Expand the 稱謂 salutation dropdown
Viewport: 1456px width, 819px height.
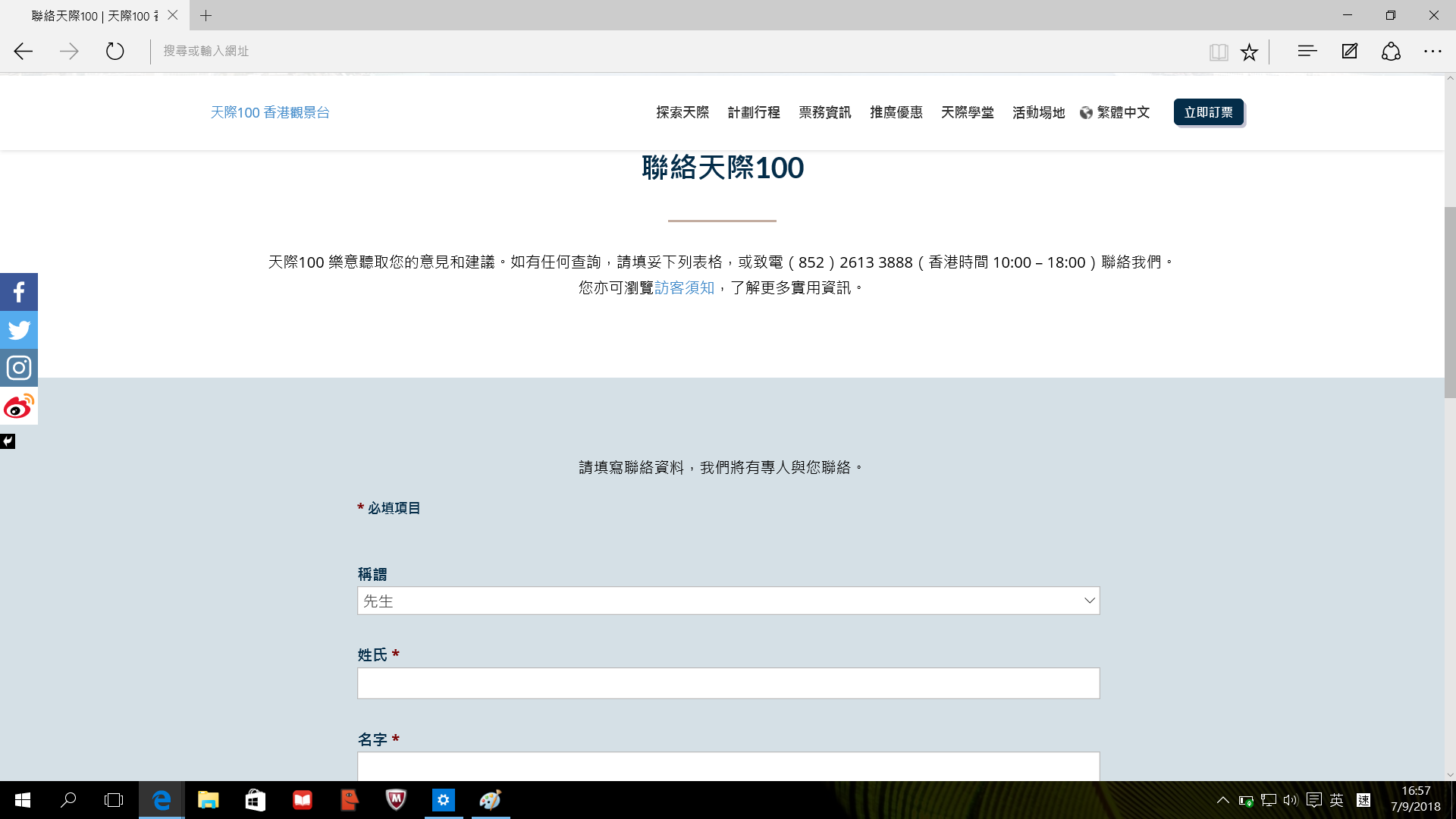click(x=728, y=601)
